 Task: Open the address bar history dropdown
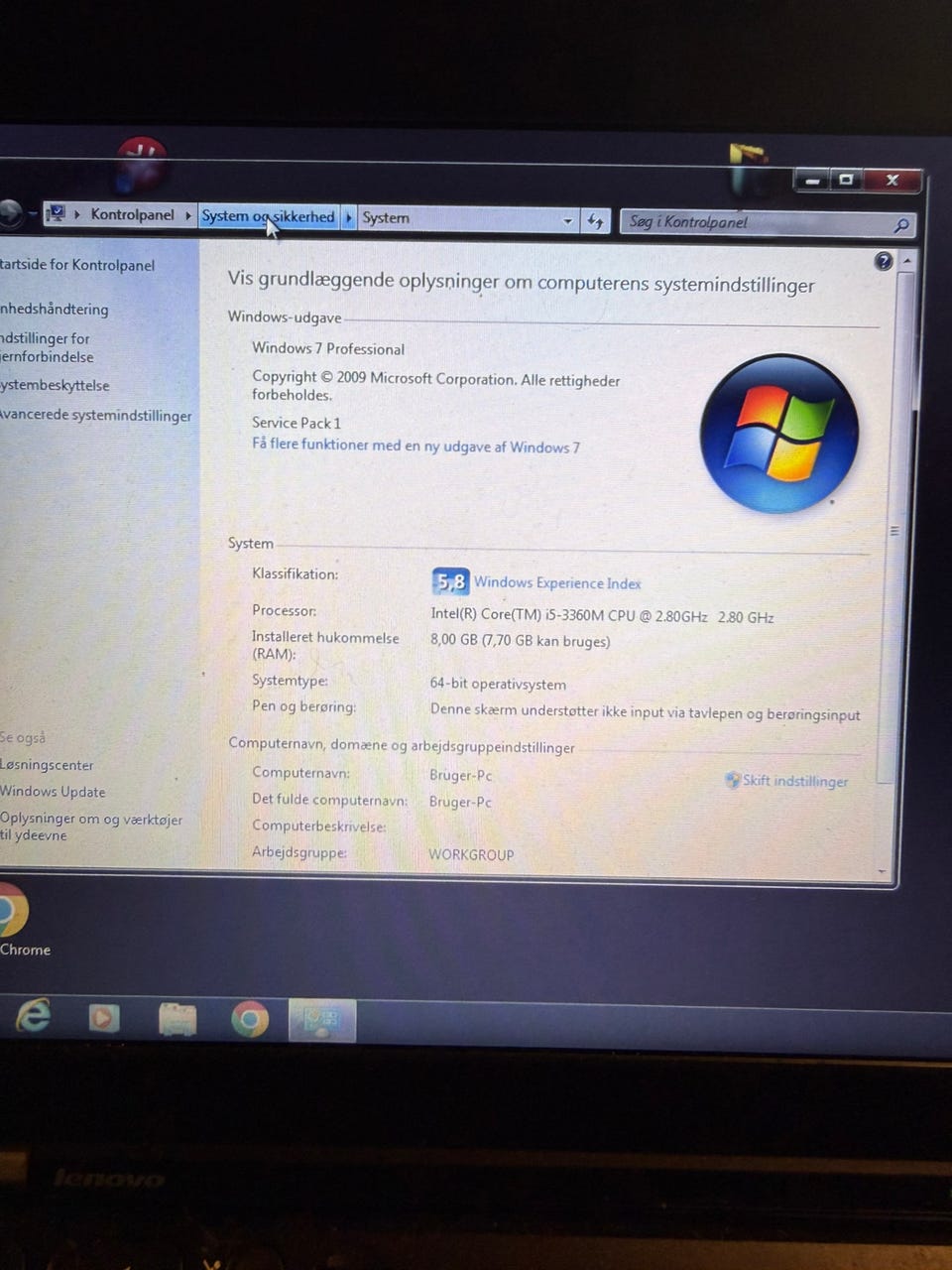tap(567, 220)
